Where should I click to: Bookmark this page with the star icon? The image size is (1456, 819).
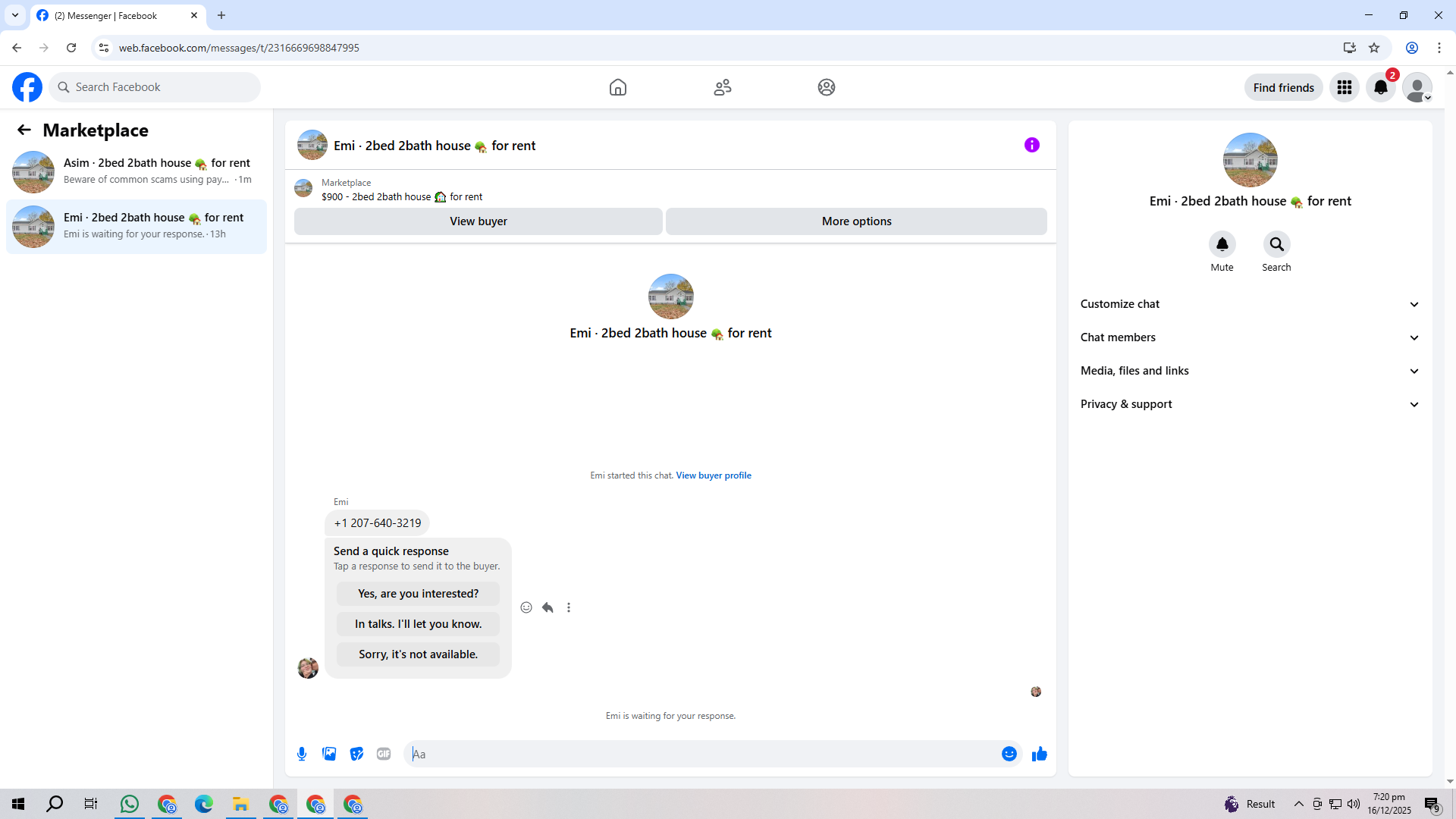[1374, 48]
